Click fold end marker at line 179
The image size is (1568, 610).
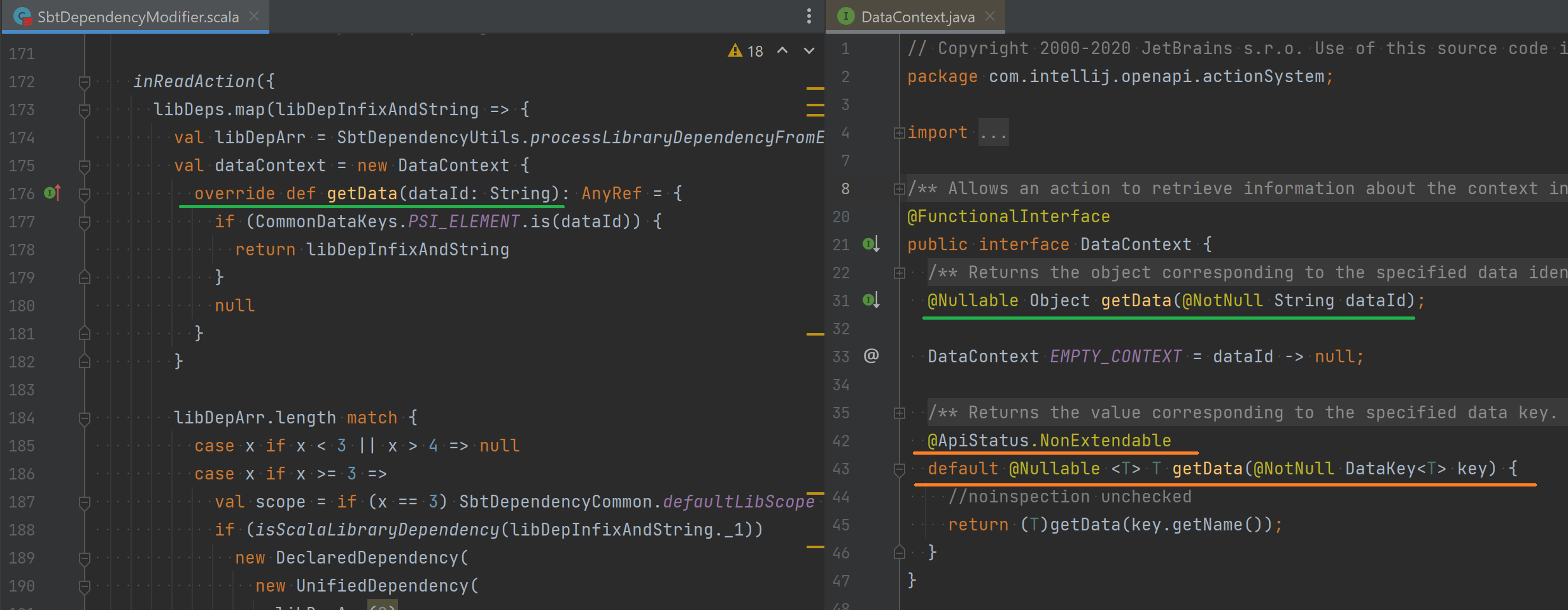pos(84,277)
